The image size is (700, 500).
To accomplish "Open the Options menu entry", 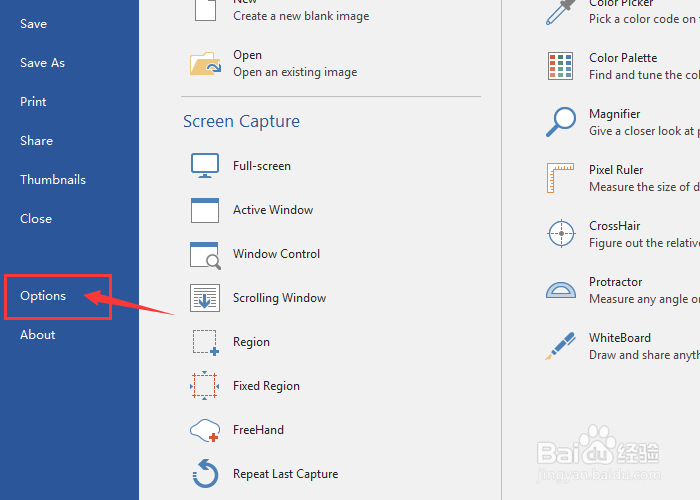I will click(43, 296).
